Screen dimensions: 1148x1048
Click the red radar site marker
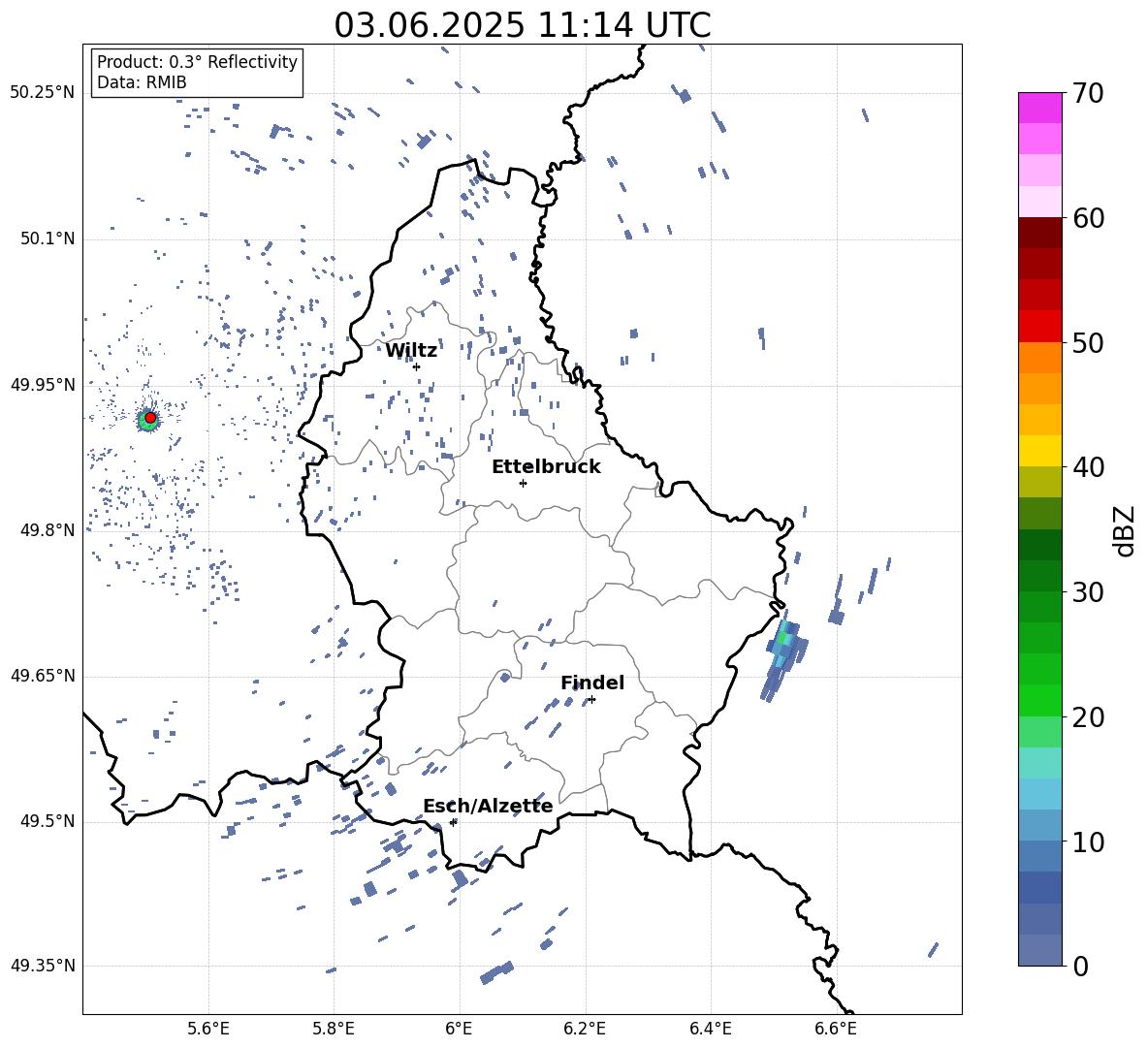point(150,418)
